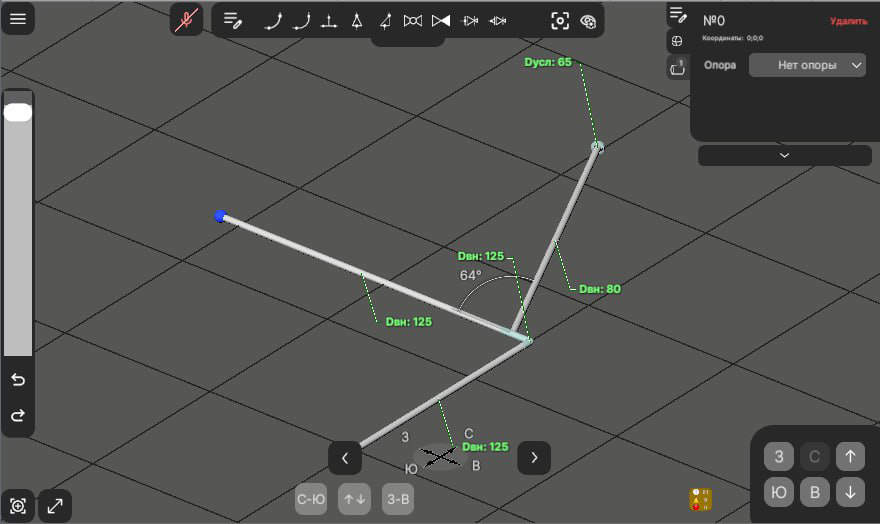Rotate view with the right chevron
Image resolution: width=880 pixels, height=524 pixels.
[534, 458]
